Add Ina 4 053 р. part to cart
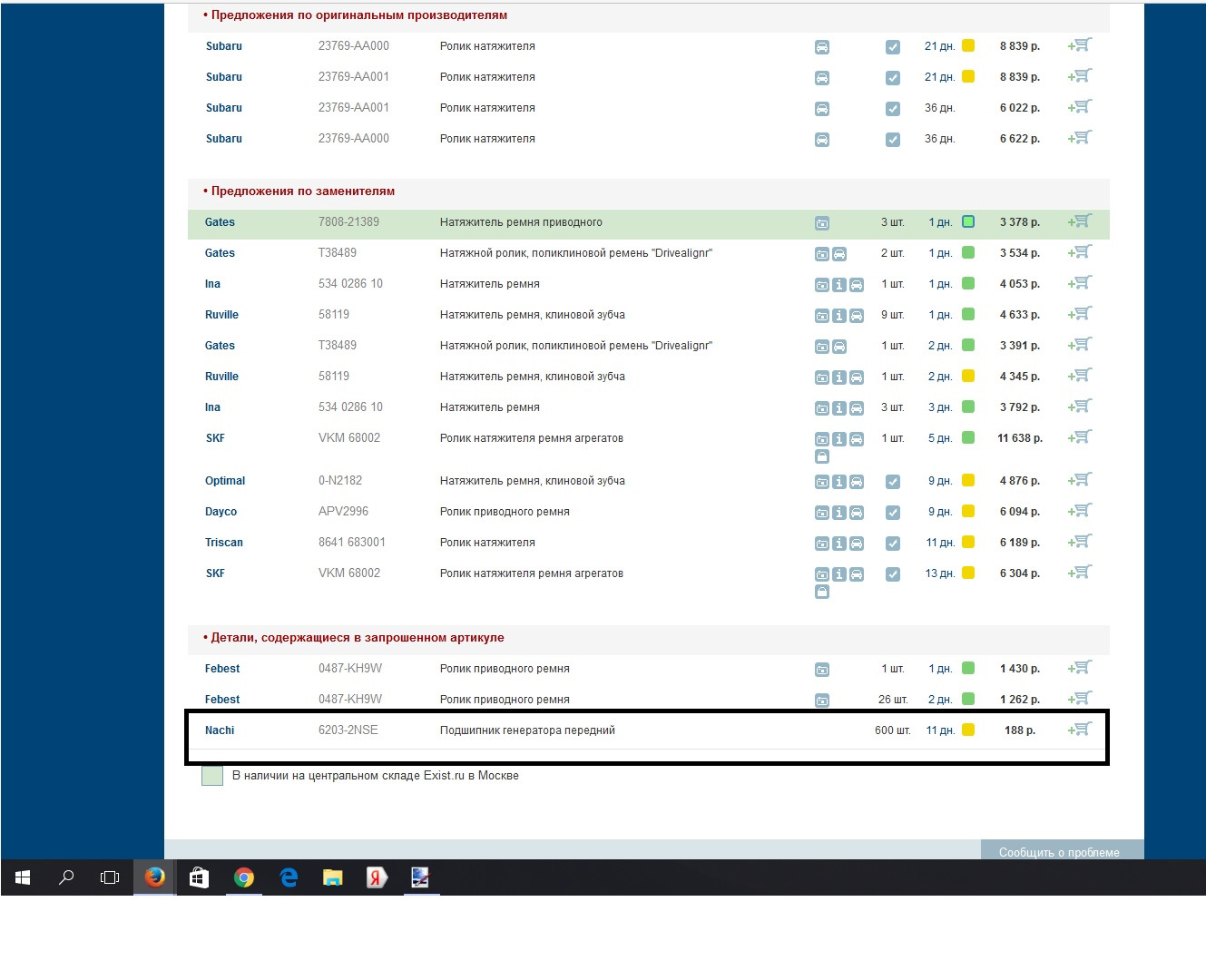 coord(1080,283)
